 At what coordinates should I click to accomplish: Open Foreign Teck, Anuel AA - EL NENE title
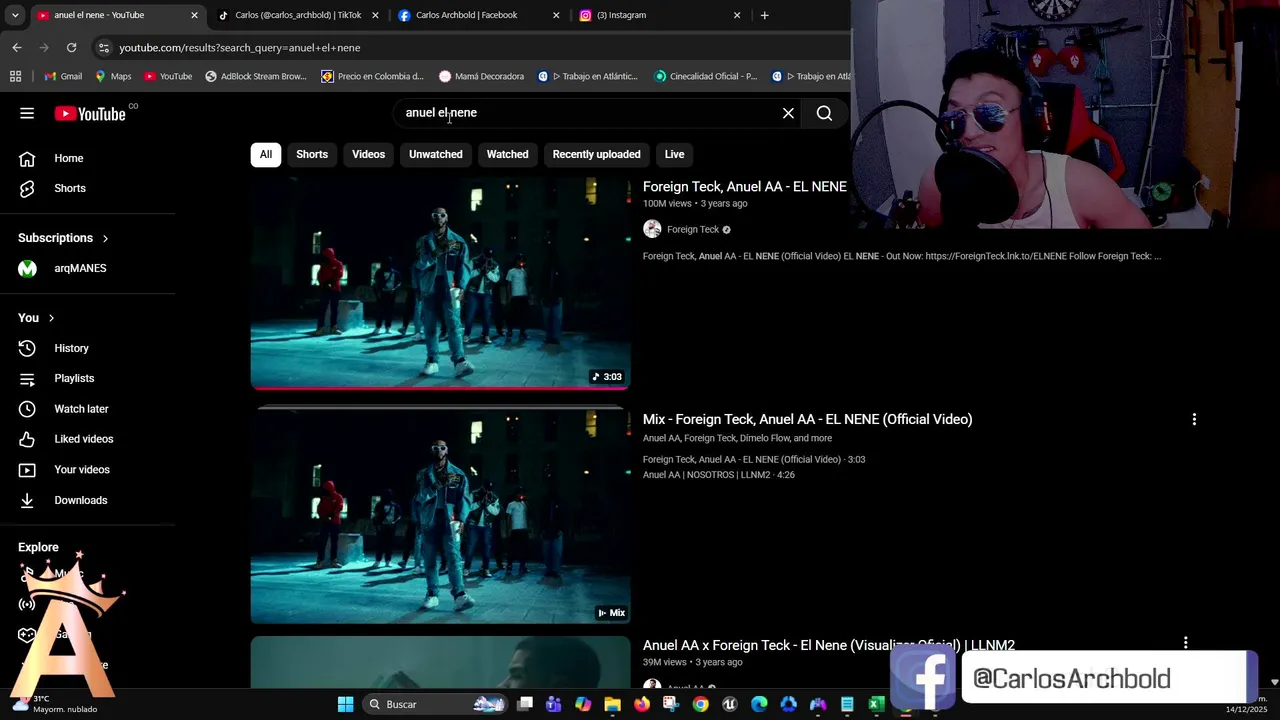coord(744,187)
